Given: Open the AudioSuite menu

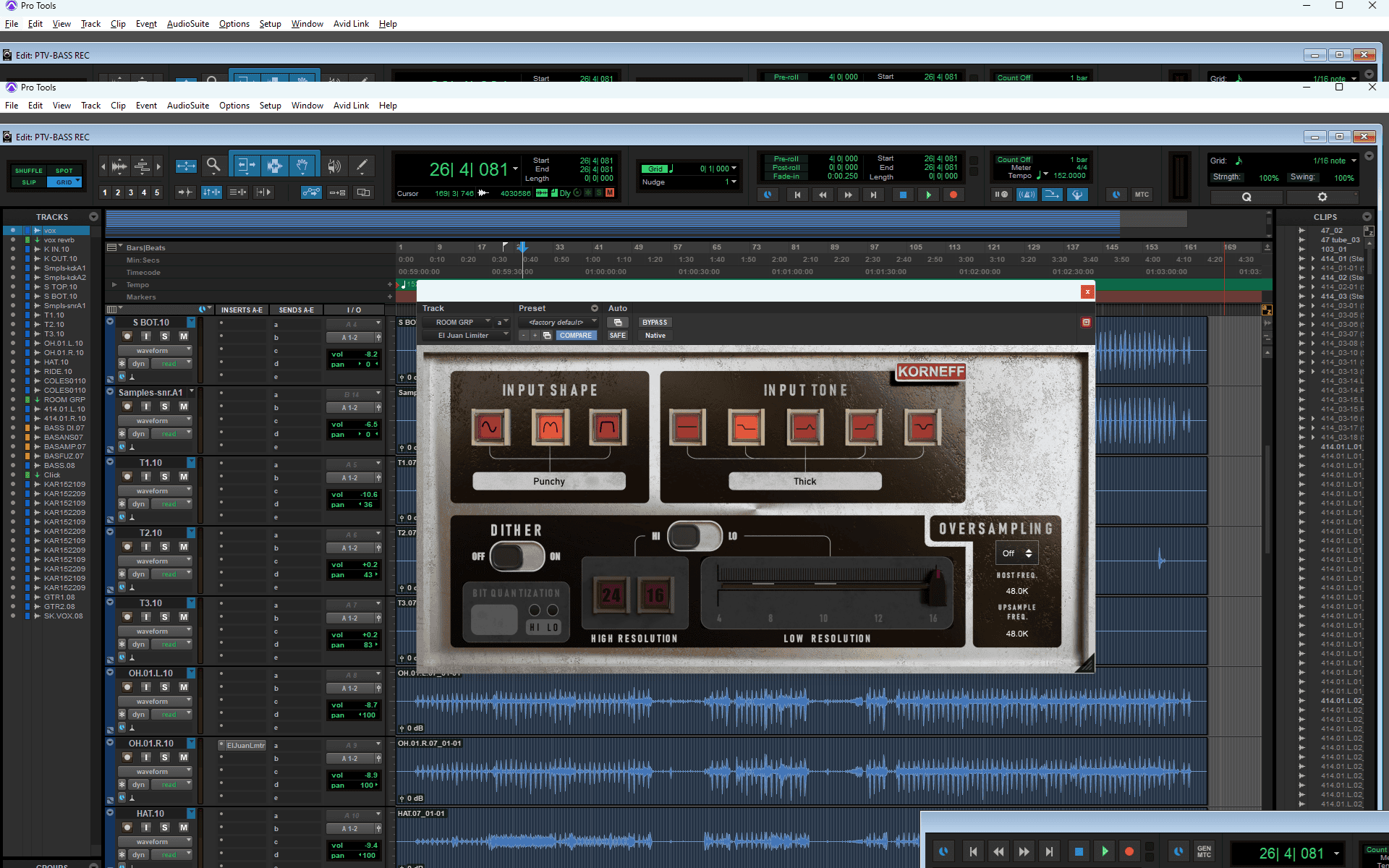Looking at the screenshot, I should [x=188, y=106].
